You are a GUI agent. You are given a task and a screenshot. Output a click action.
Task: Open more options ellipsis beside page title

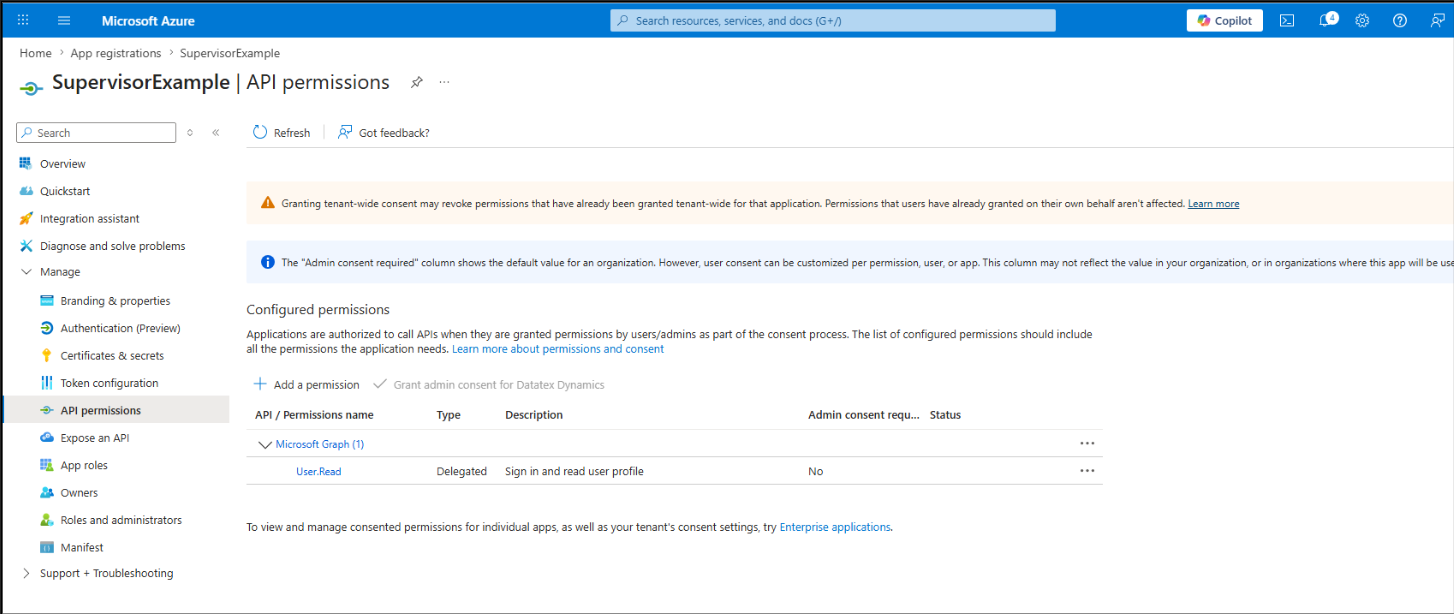(444, 82)
